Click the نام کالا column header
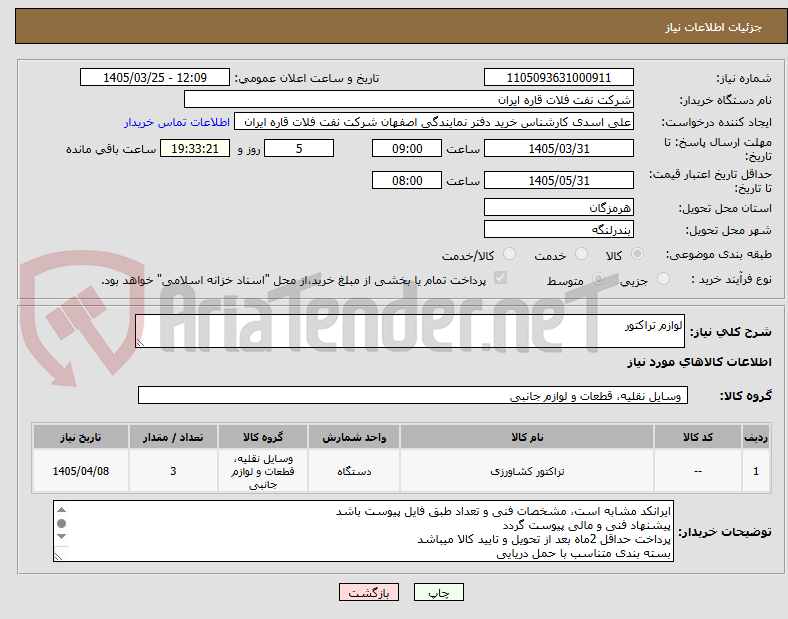The height and width of the screenshot is (619, 788). (x=527, y=437)
